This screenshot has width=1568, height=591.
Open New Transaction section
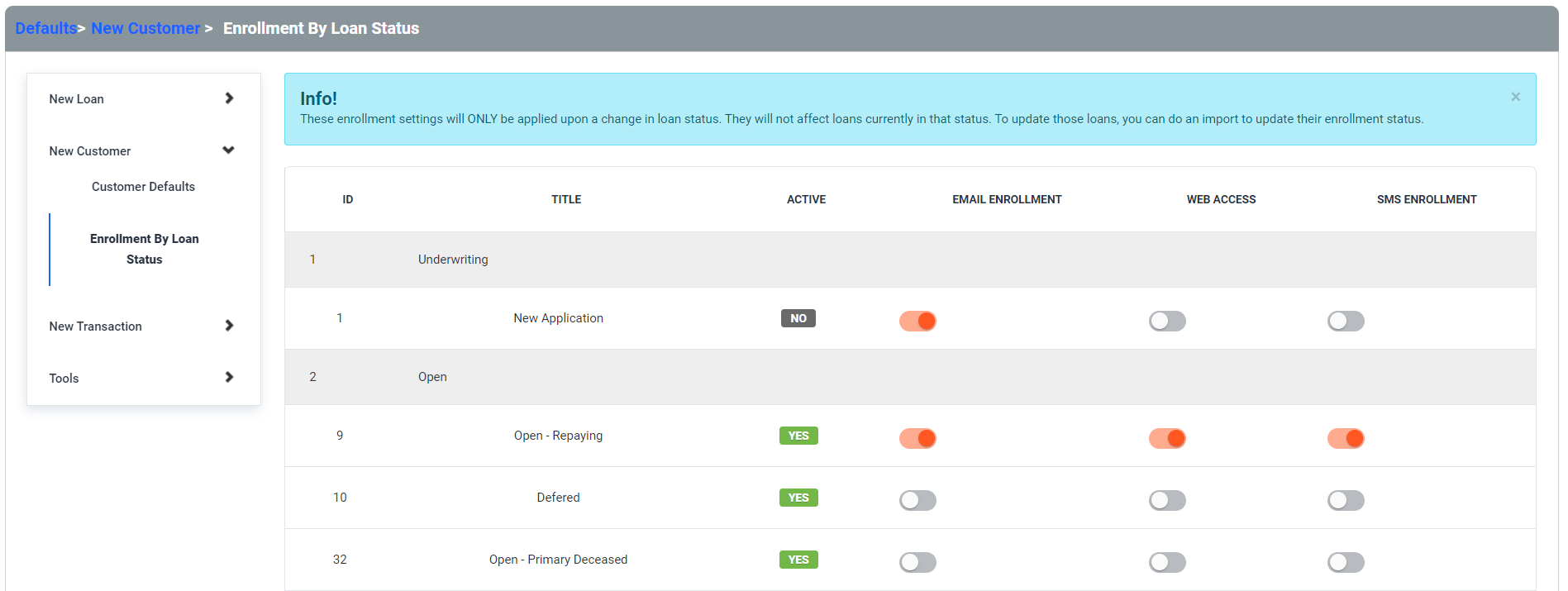[95, 326]
